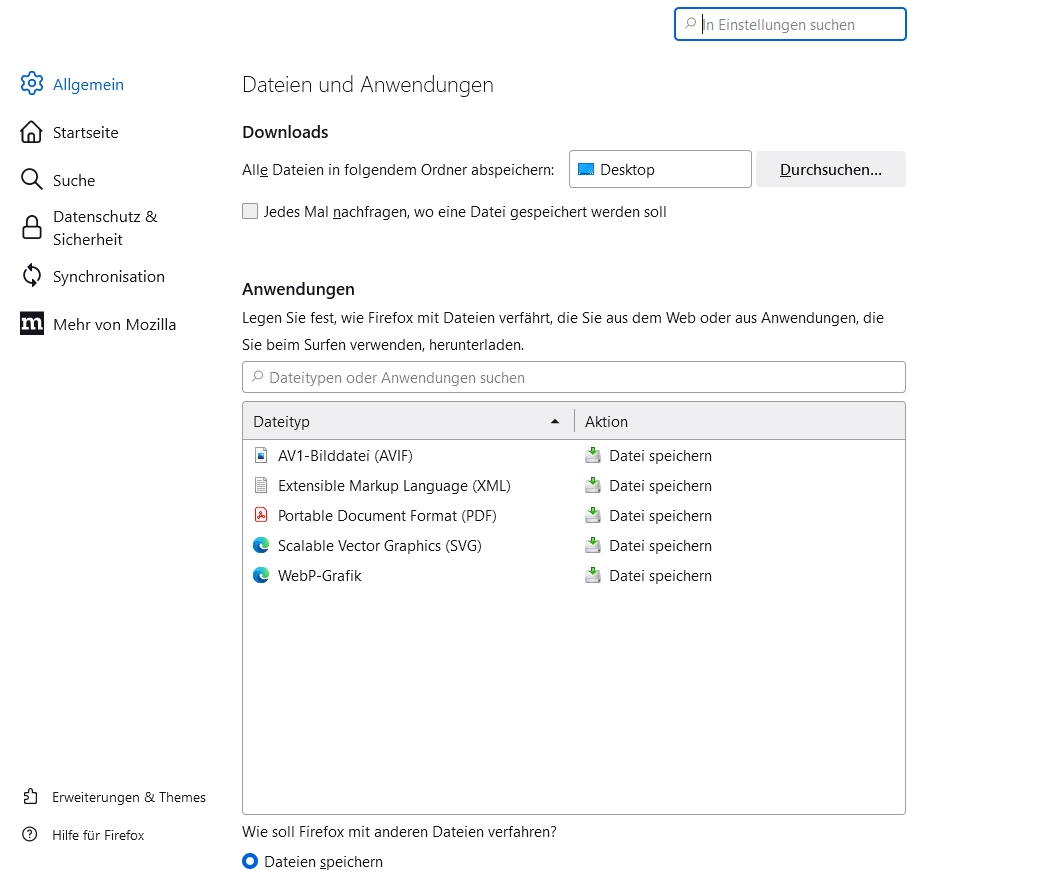Click the Datenschutz & Sicherheit lock icon
Image resolution: width=1047 pixels, height=876 pixels.
tap(32, 228)
